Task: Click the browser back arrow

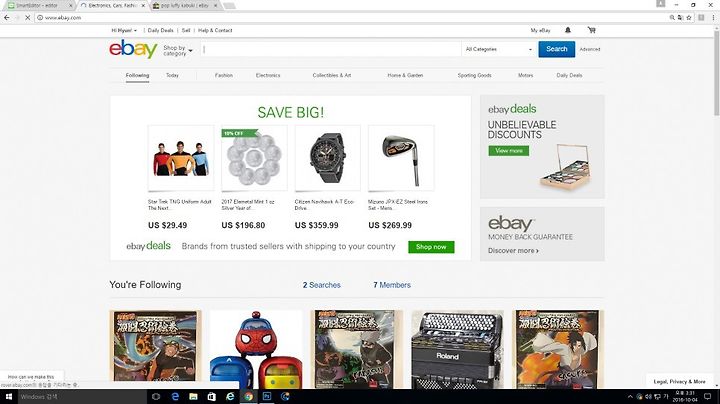Action: pyautogui.click(x=6, y=17)
